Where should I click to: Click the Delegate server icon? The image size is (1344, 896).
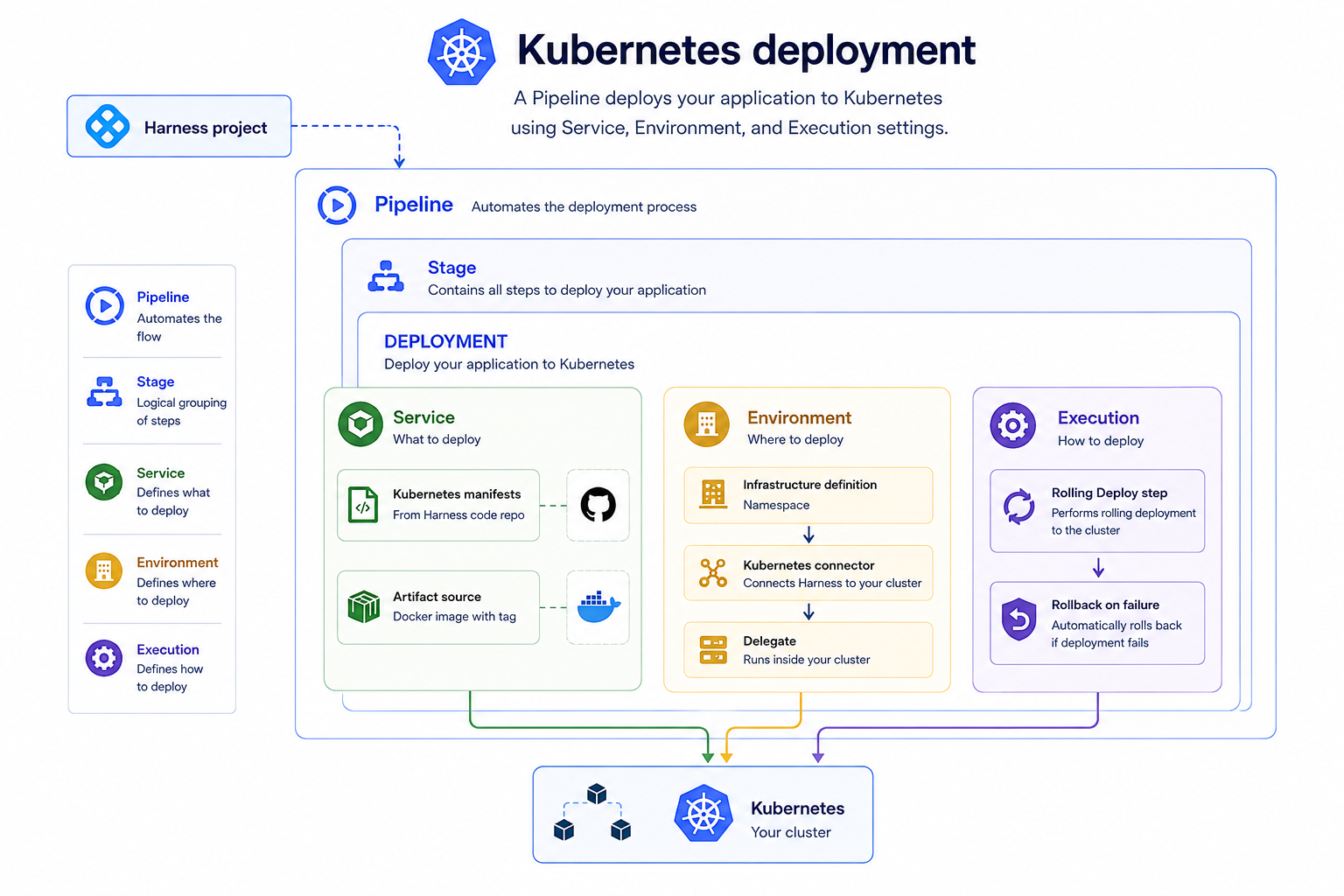coord(713,650)
